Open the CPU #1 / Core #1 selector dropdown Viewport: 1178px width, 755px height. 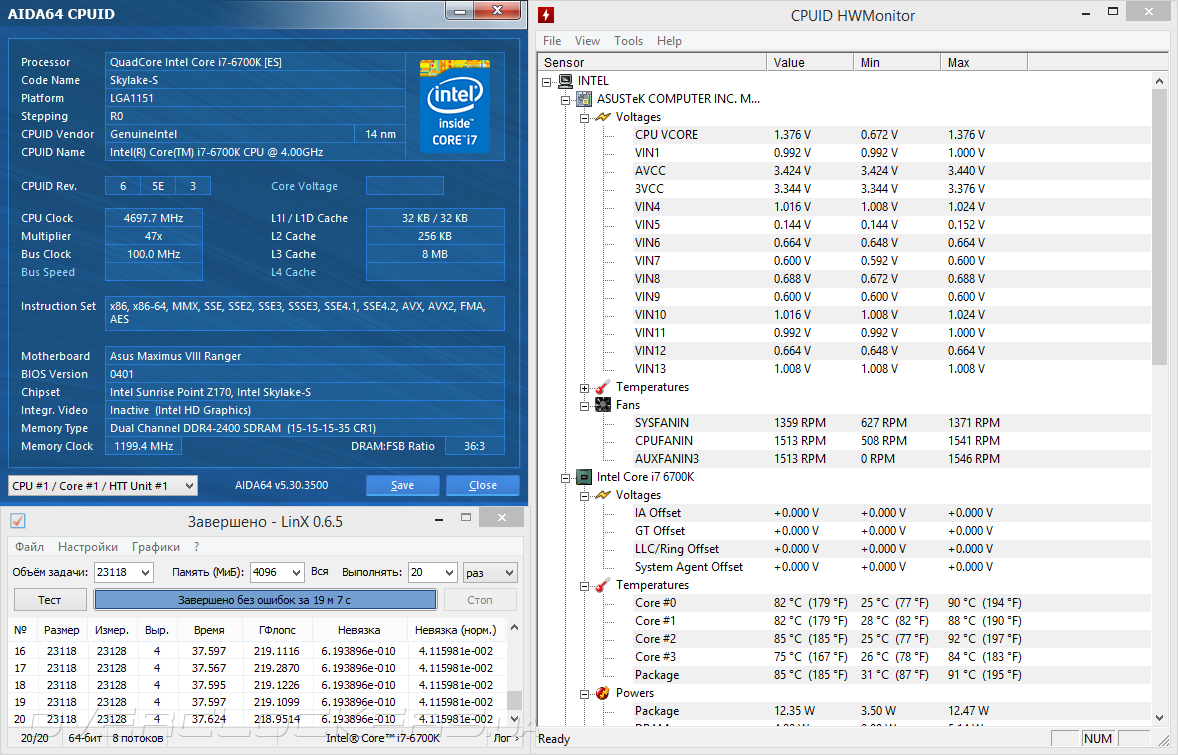point(187,486)
